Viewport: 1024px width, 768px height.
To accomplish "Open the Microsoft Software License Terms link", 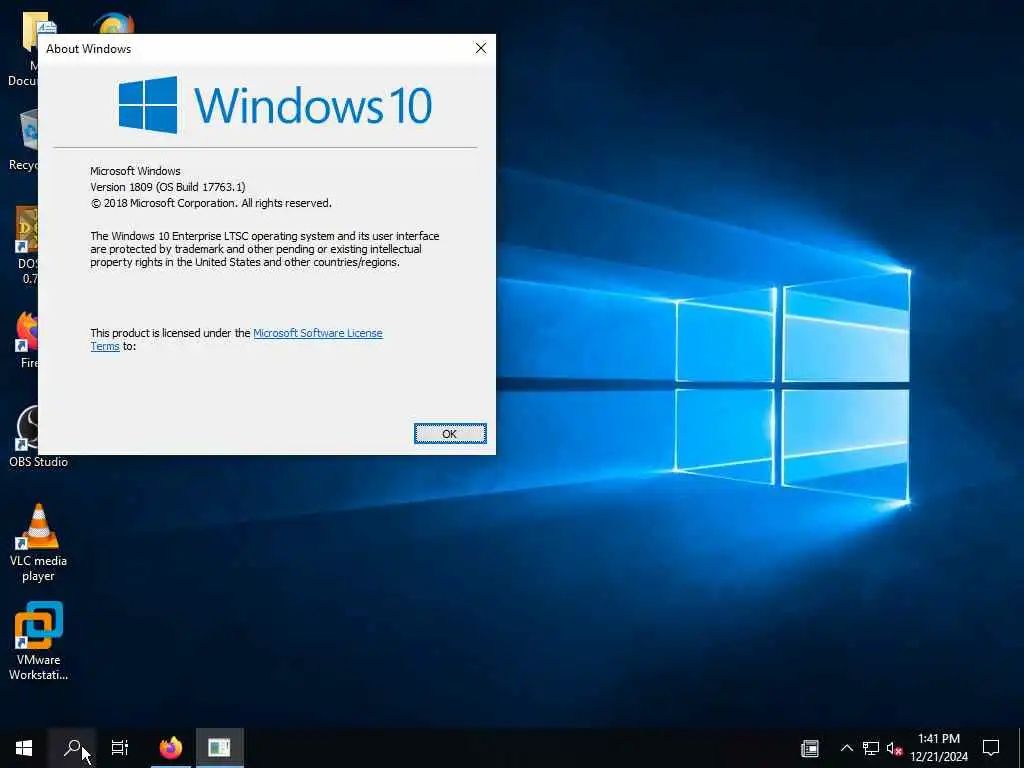I will coord(317,333).
